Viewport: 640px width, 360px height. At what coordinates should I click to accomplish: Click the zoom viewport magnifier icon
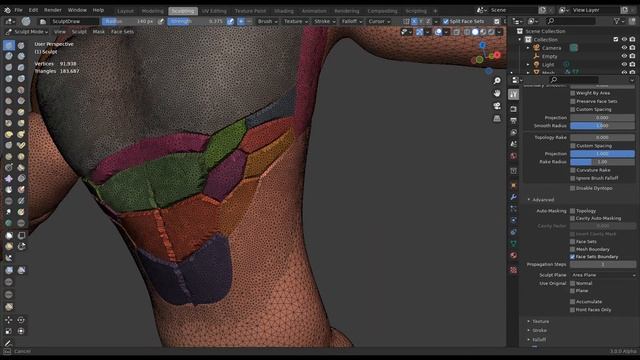coord(497,81)
